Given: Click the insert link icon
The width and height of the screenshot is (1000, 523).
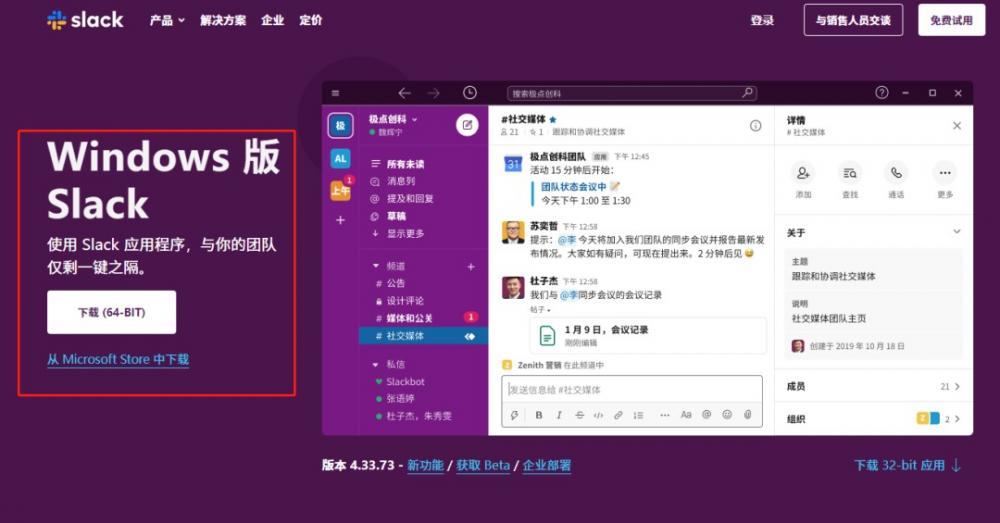Looking at the screenshot, I should coord(618,415).
